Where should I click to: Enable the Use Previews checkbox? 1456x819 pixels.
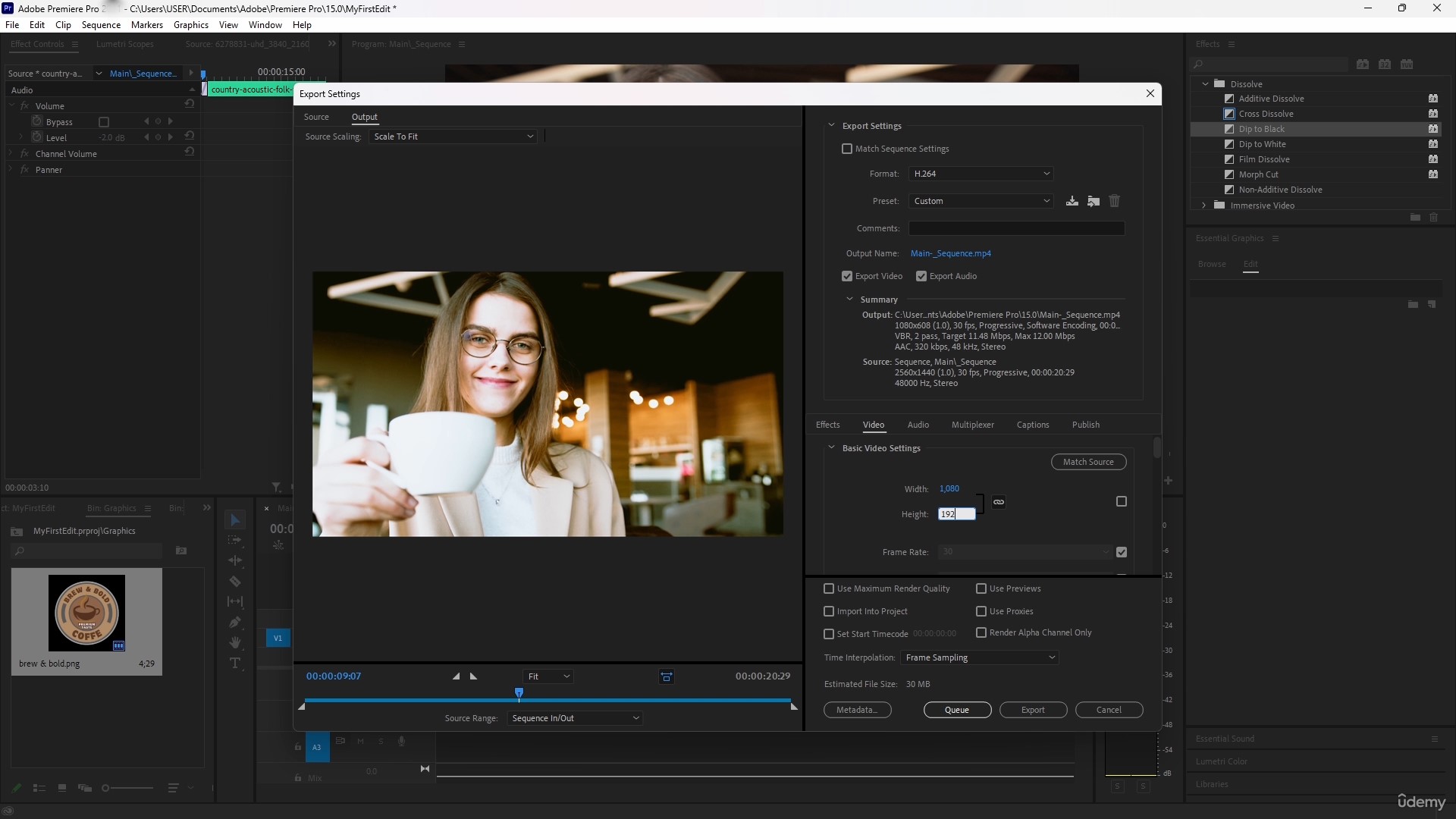981,588
